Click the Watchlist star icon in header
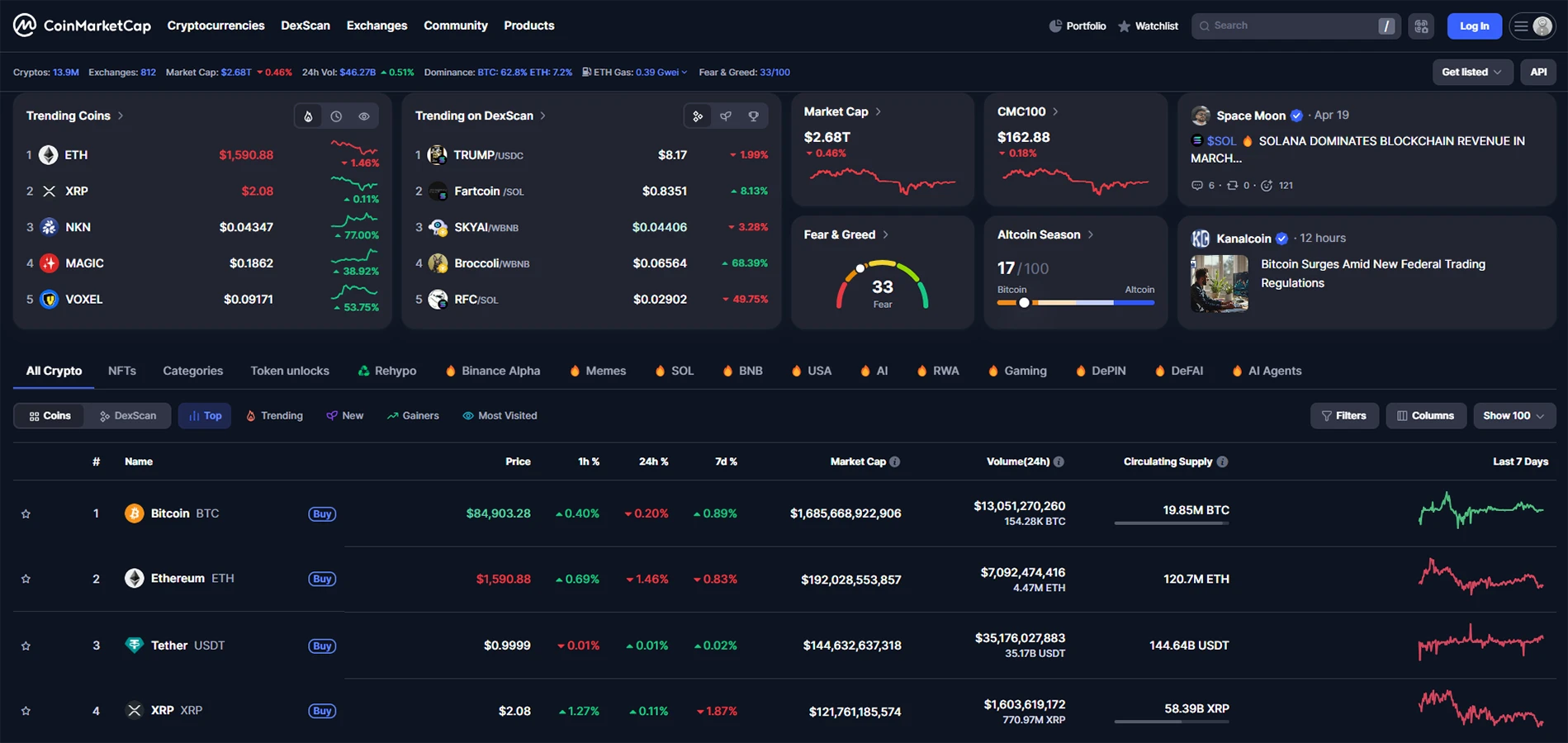The width and height of the screenshot is (1568, 743). point(1124,26)
